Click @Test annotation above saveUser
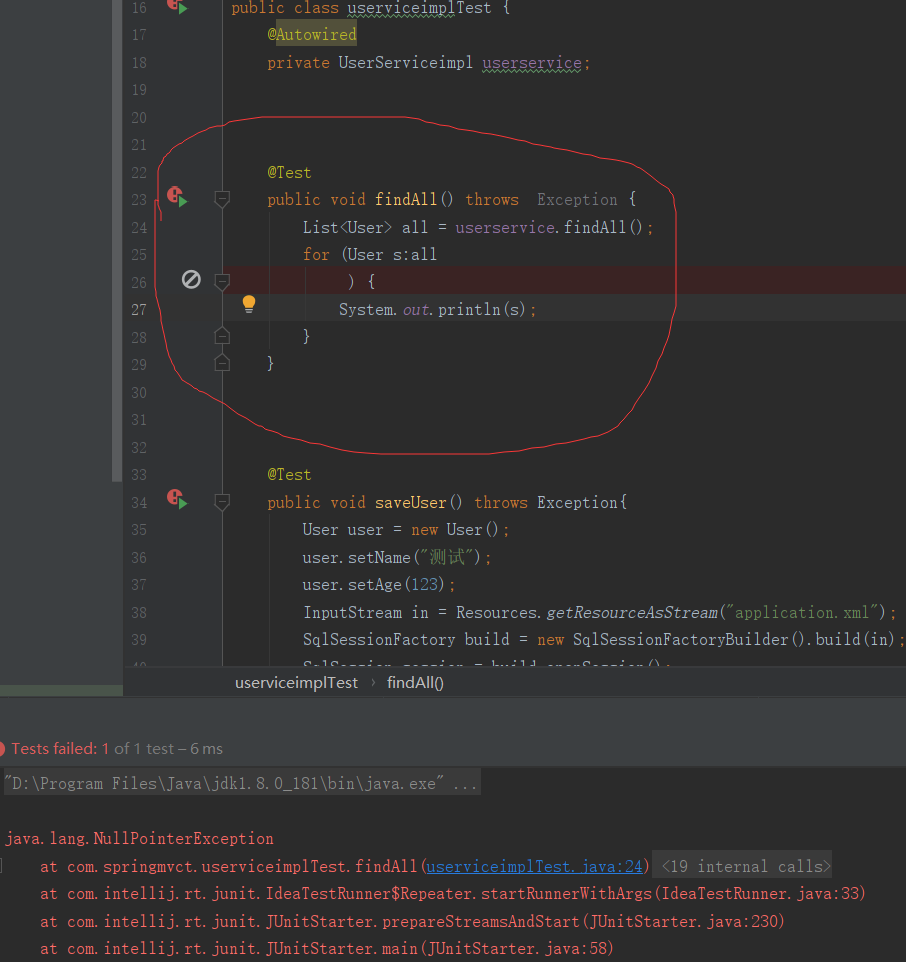Image resolution: width=906 pixels, height=962 pixels. (x=289, y=475)
